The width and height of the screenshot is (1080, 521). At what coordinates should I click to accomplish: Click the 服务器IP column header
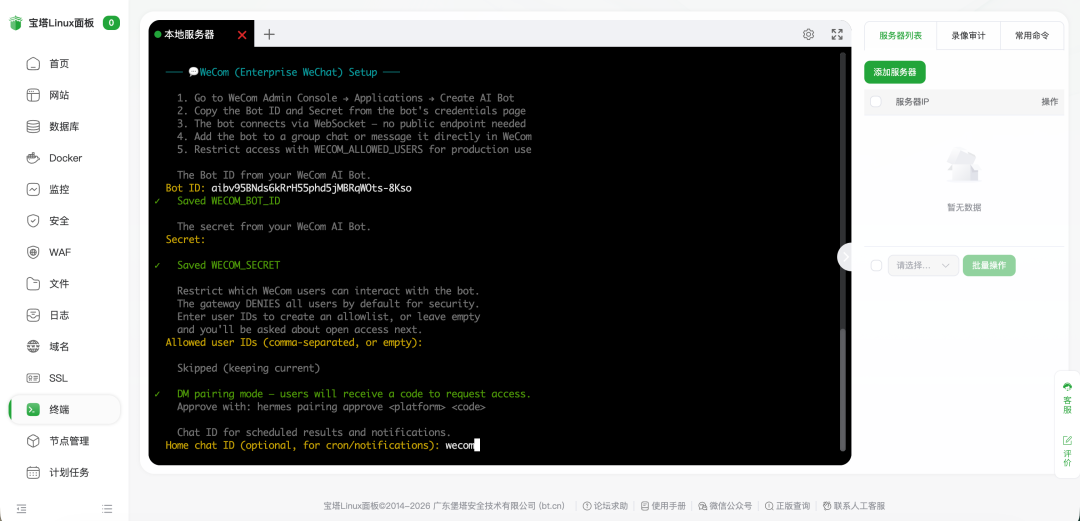913,101
